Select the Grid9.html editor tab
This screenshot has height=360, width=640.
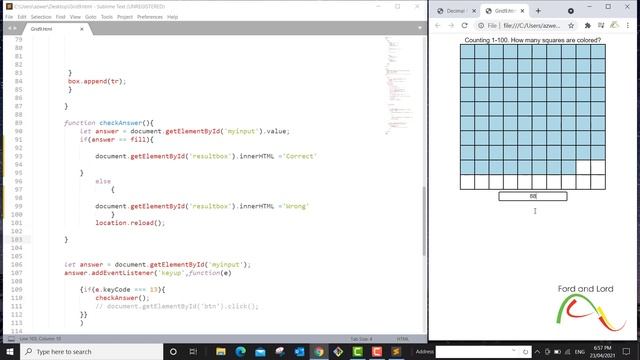coord(53,29)
